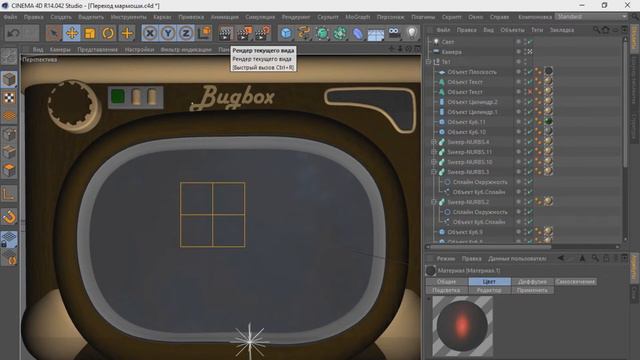
Task: Open the coordinate system cube icon
Action: click(204, 33)
